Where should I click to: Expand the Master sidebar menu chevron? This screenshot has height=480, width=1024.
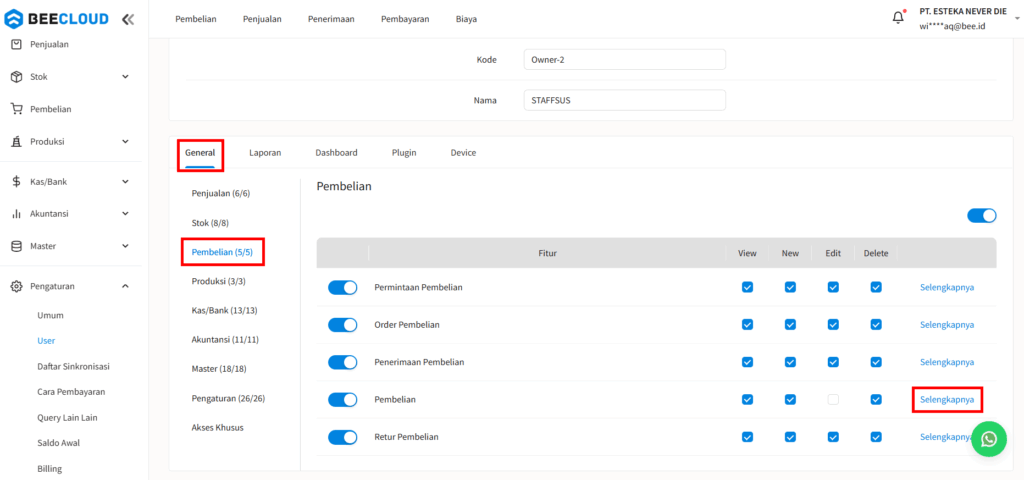click(125, 246)
